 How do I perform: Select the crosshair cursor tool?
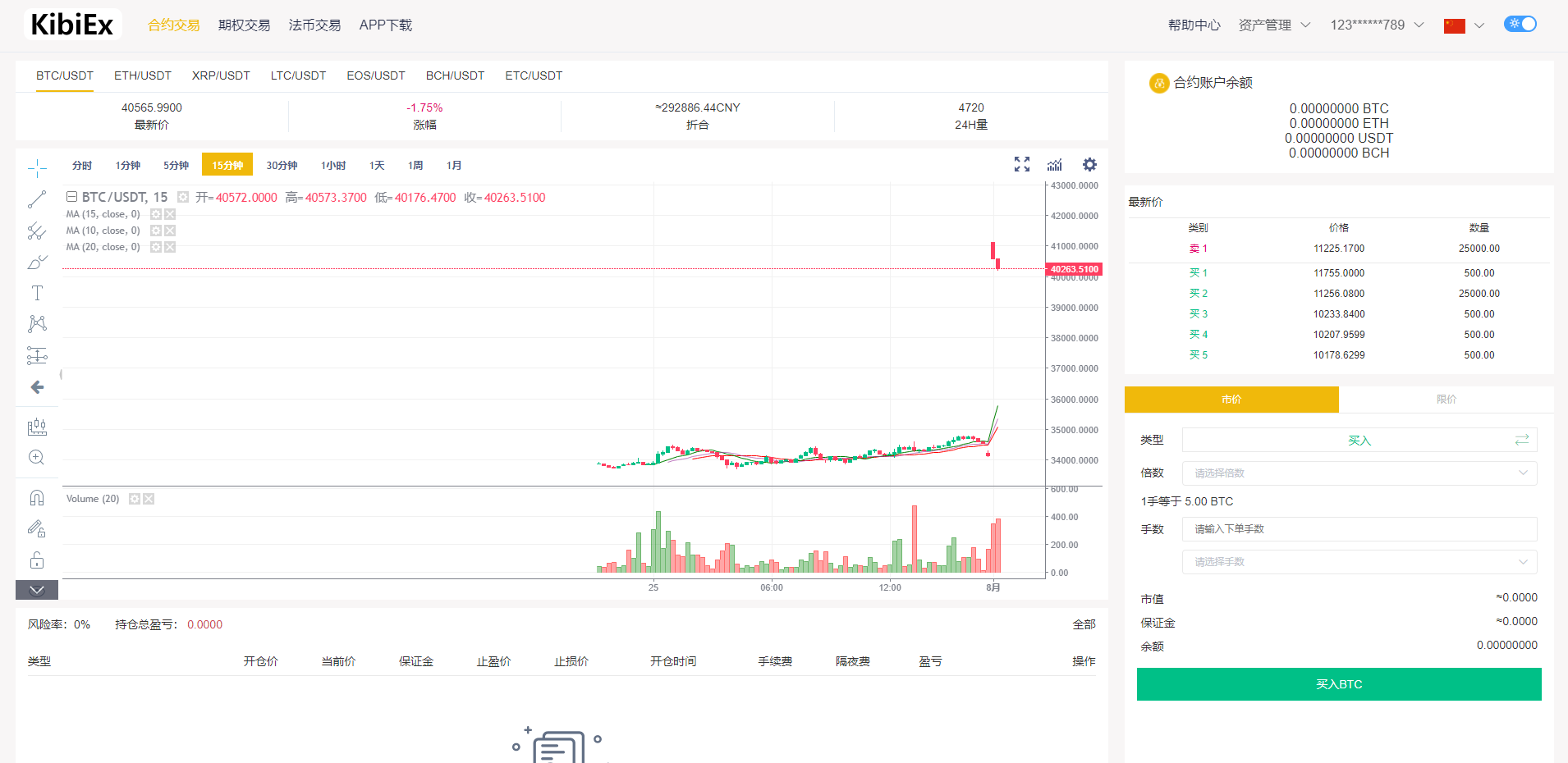36,167
